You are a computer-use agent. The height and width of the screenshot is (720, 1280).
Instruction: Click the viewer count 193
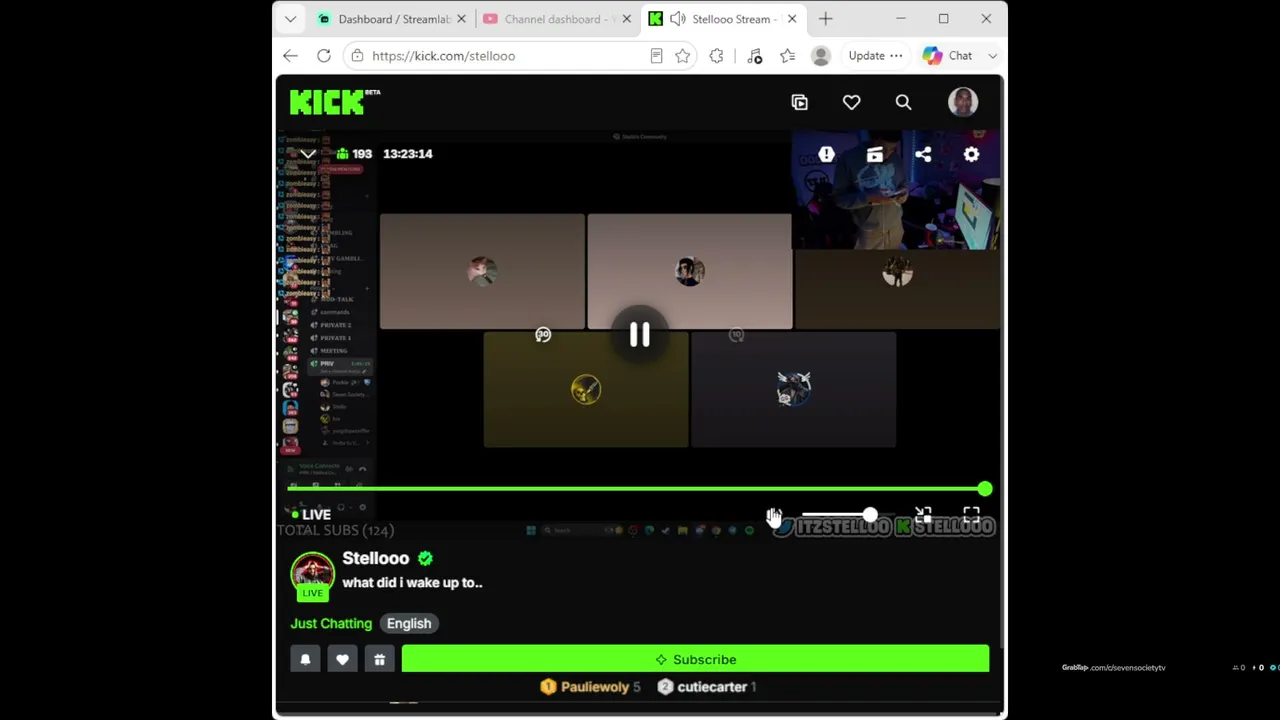(354, 154)
